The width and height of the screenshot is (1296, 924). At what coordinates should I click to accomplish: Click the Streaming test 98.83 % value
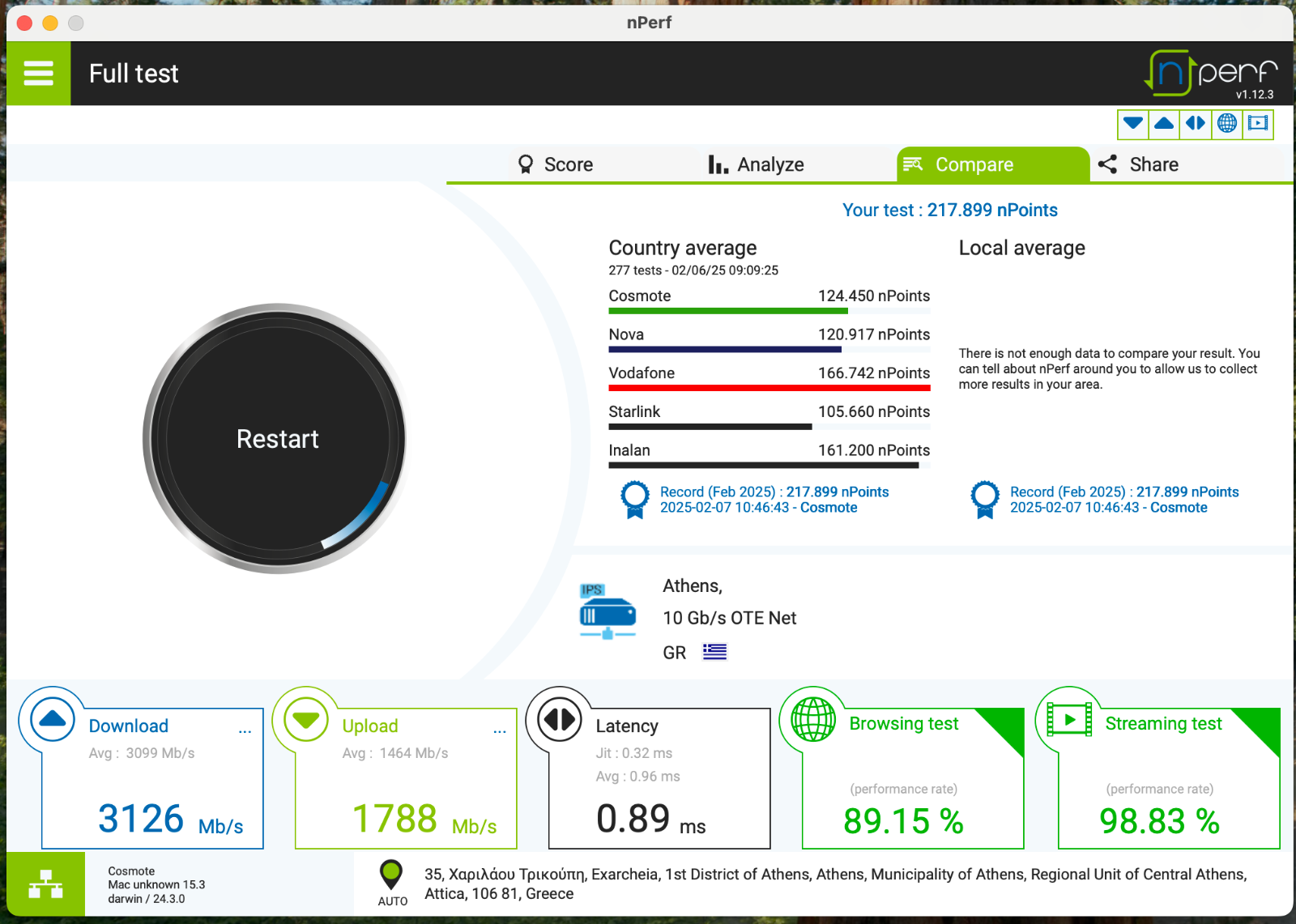[1159, 821]
